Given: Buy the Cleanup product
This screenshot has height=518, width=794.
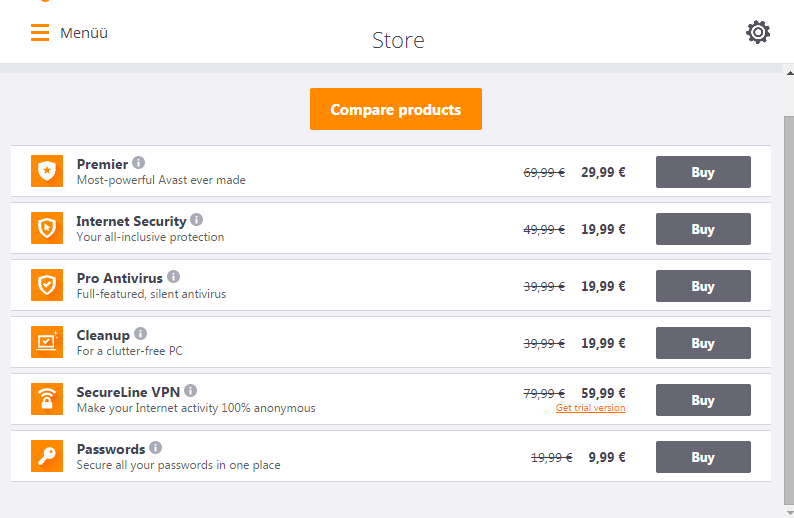Looking at the screenshot, I should click(703, 343).
